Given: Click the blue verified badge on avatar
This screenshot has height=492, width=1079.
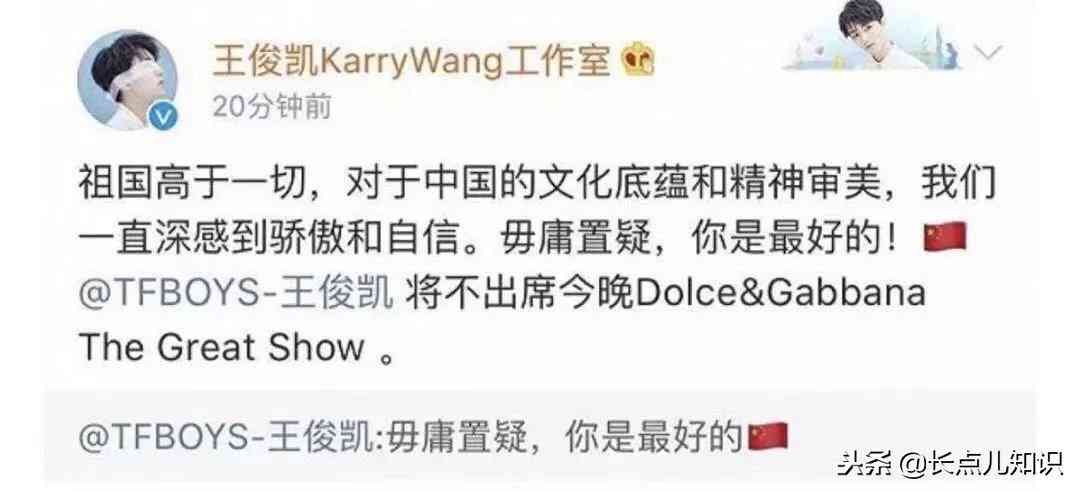Looking at the screenshot, I should click(x=162, y=118).
